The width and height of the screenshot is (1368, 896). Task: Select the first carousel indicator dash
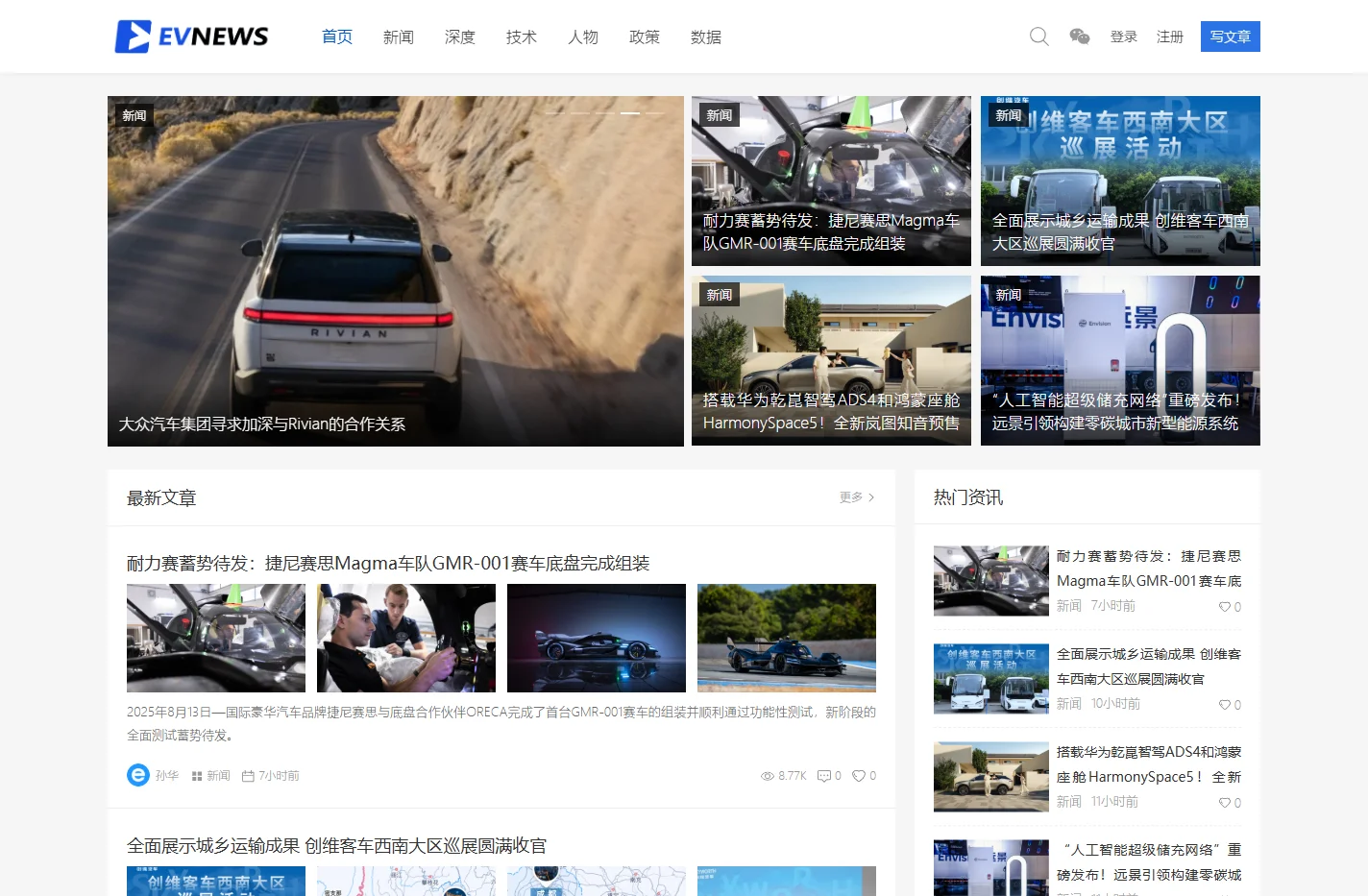pyautogui.click(x=555, y=113)
